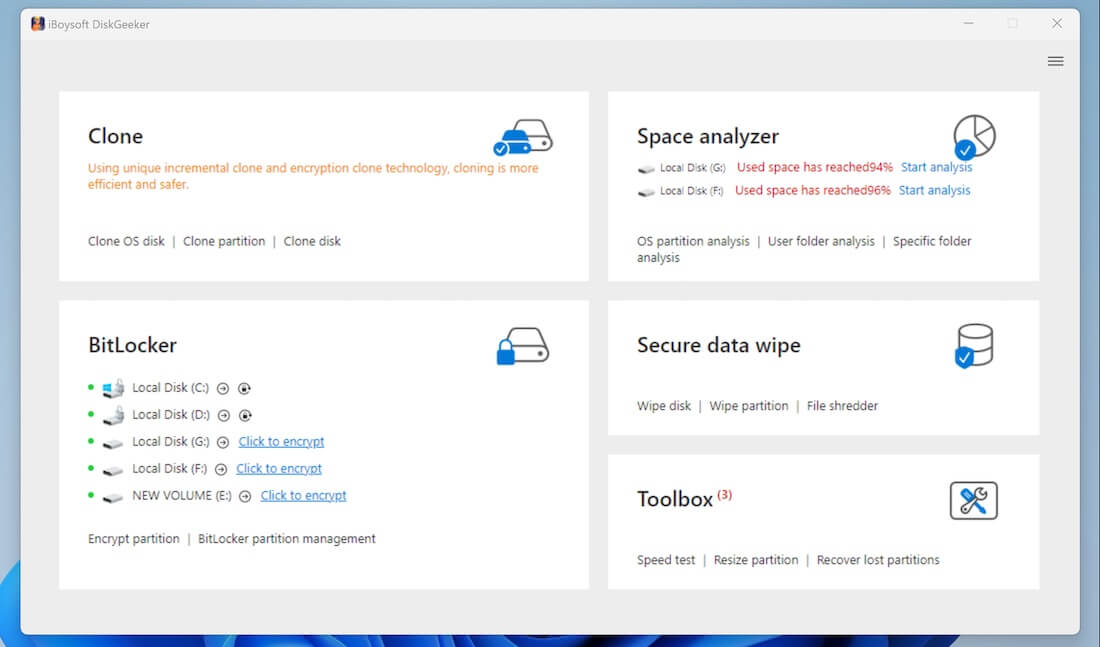Open the Toolbox wrench icon
Screen dimensions: 1100x647
973,500
